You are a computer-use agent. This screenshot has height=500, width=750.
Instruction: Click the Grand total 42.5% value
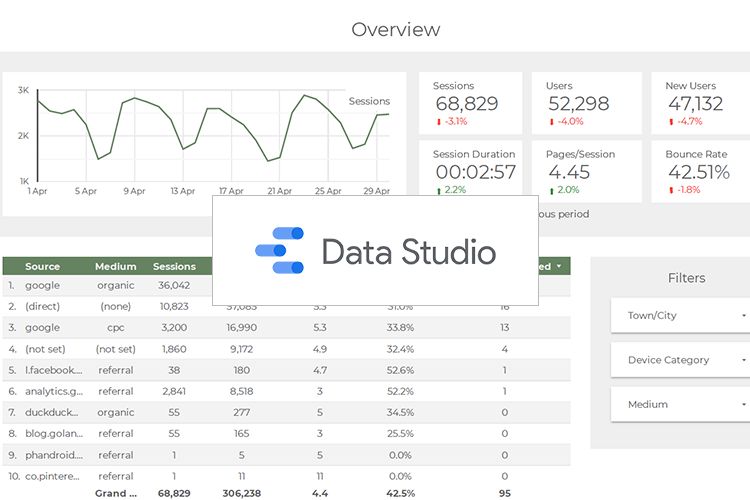tap(400, 493)
